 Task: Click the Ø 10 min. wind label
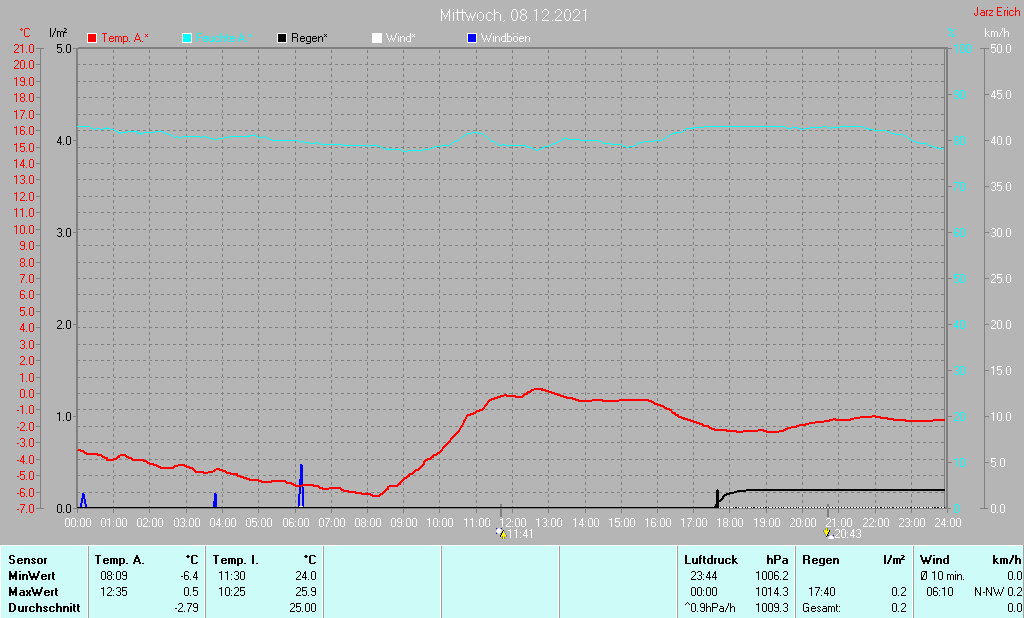pyautogui.click(x=942, y=576)
